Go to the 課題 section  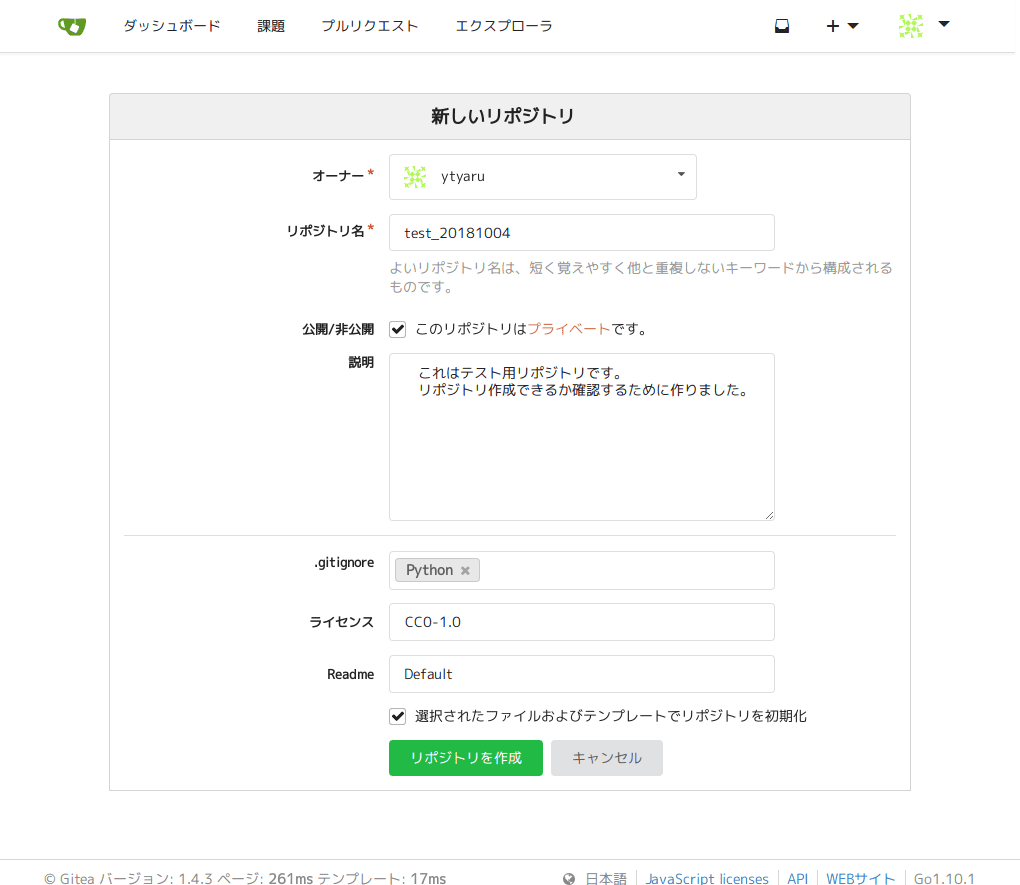point(270,26)
